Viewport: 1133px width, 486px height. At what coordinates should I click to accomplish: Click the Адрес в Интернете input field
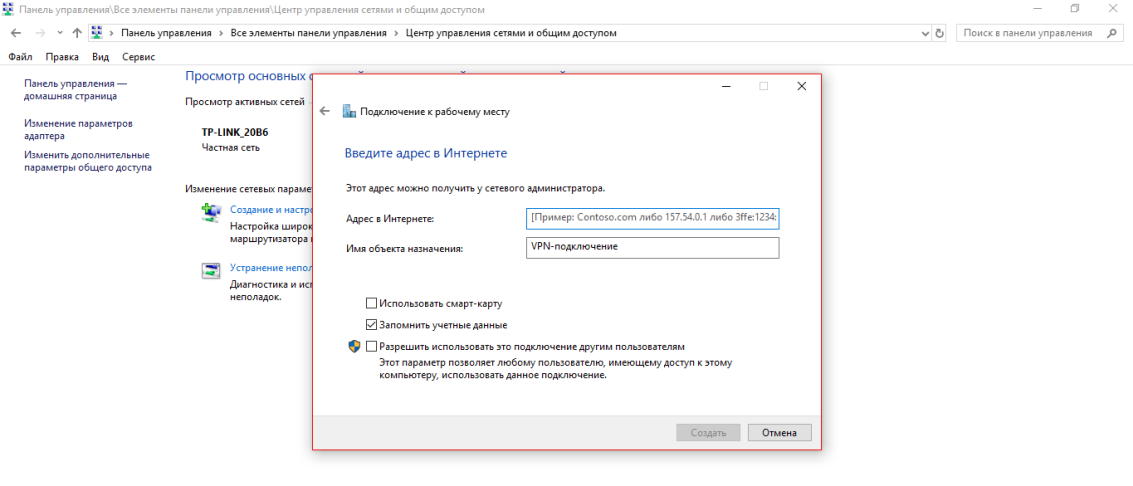[x=653, y=219]
